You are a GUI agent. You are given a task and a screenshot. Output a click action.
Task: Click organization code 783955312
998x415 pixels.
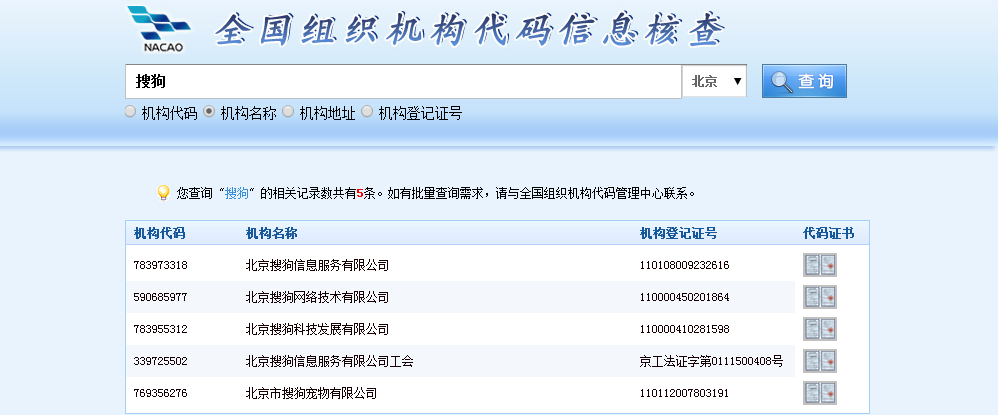[160, 329]
